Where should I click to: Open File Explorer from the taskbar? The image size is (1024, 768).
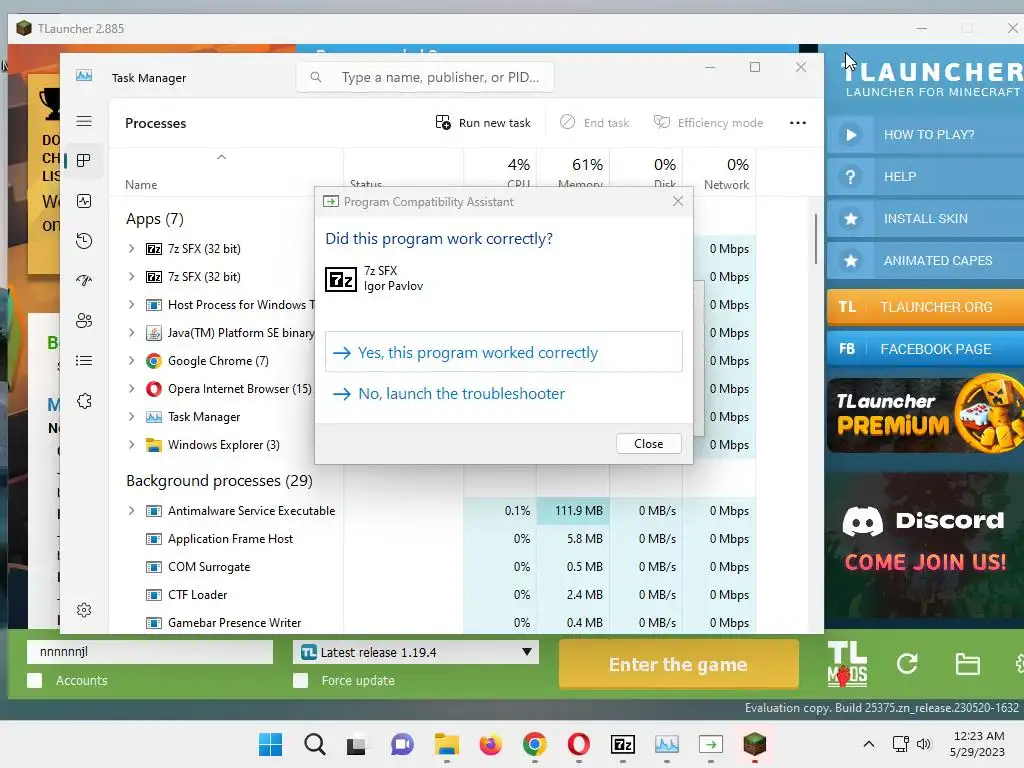point(447,744)
